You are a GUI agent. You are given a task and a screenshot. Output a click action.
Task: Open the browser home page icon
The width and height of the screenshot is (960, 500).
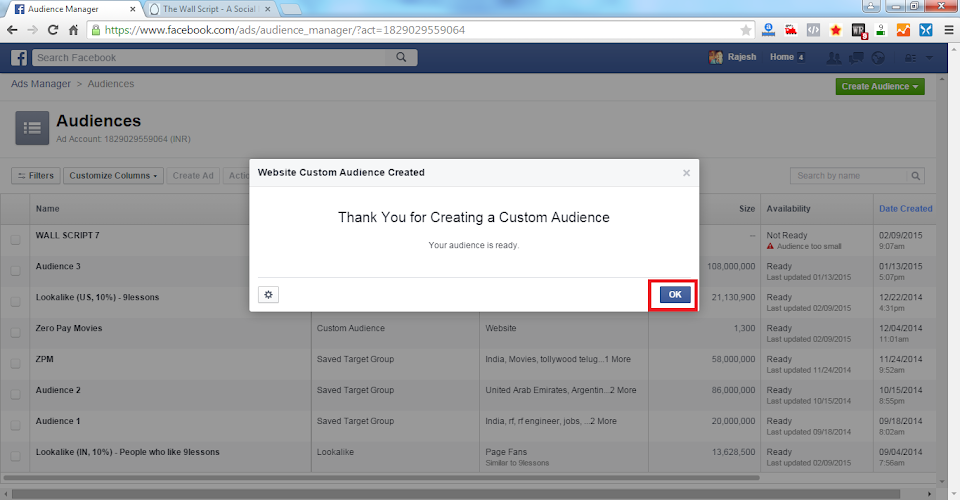click(x=73, y=30)
